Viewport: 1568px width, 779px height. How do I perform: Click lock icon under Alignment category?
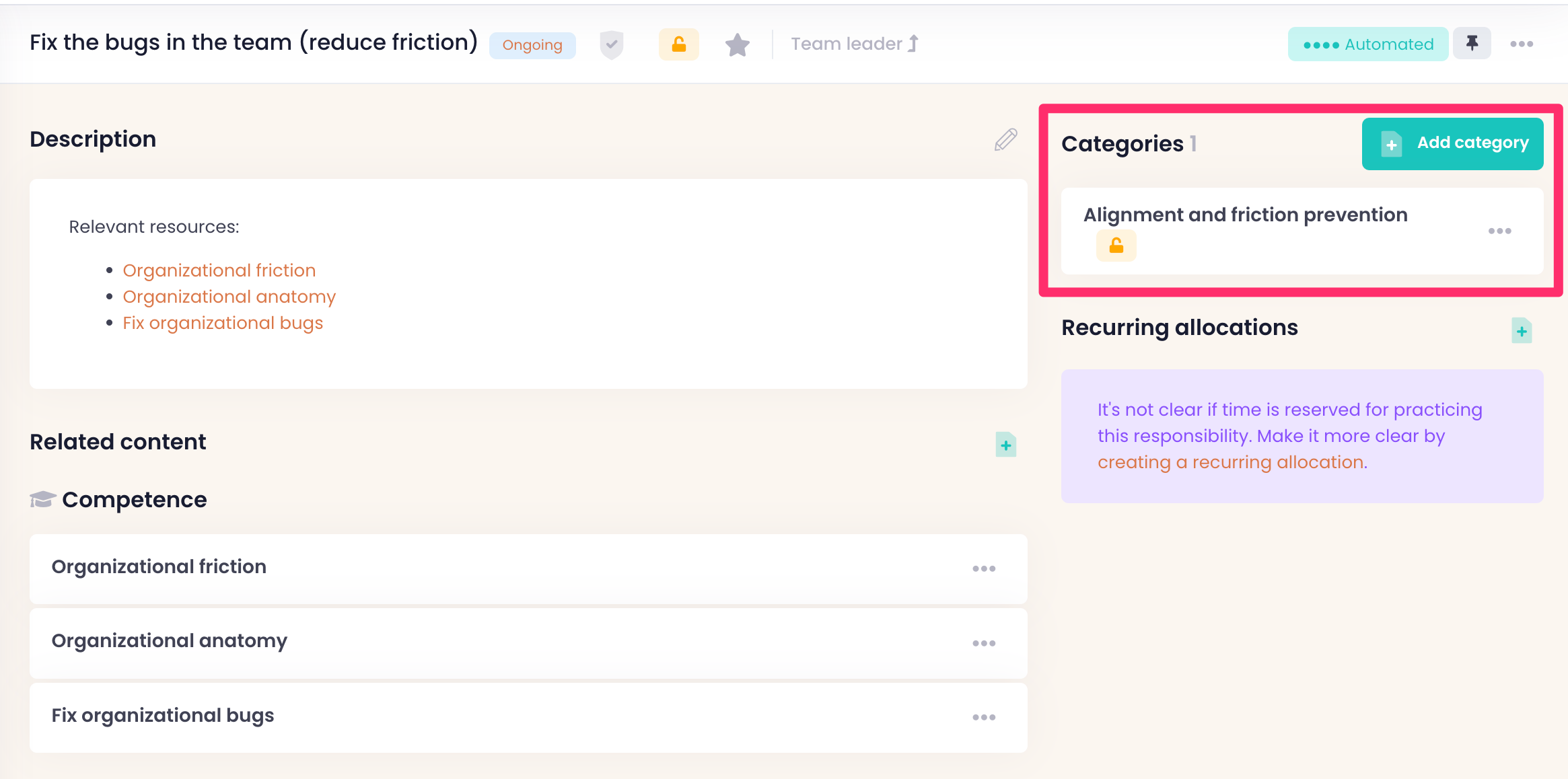point(1116,246)
